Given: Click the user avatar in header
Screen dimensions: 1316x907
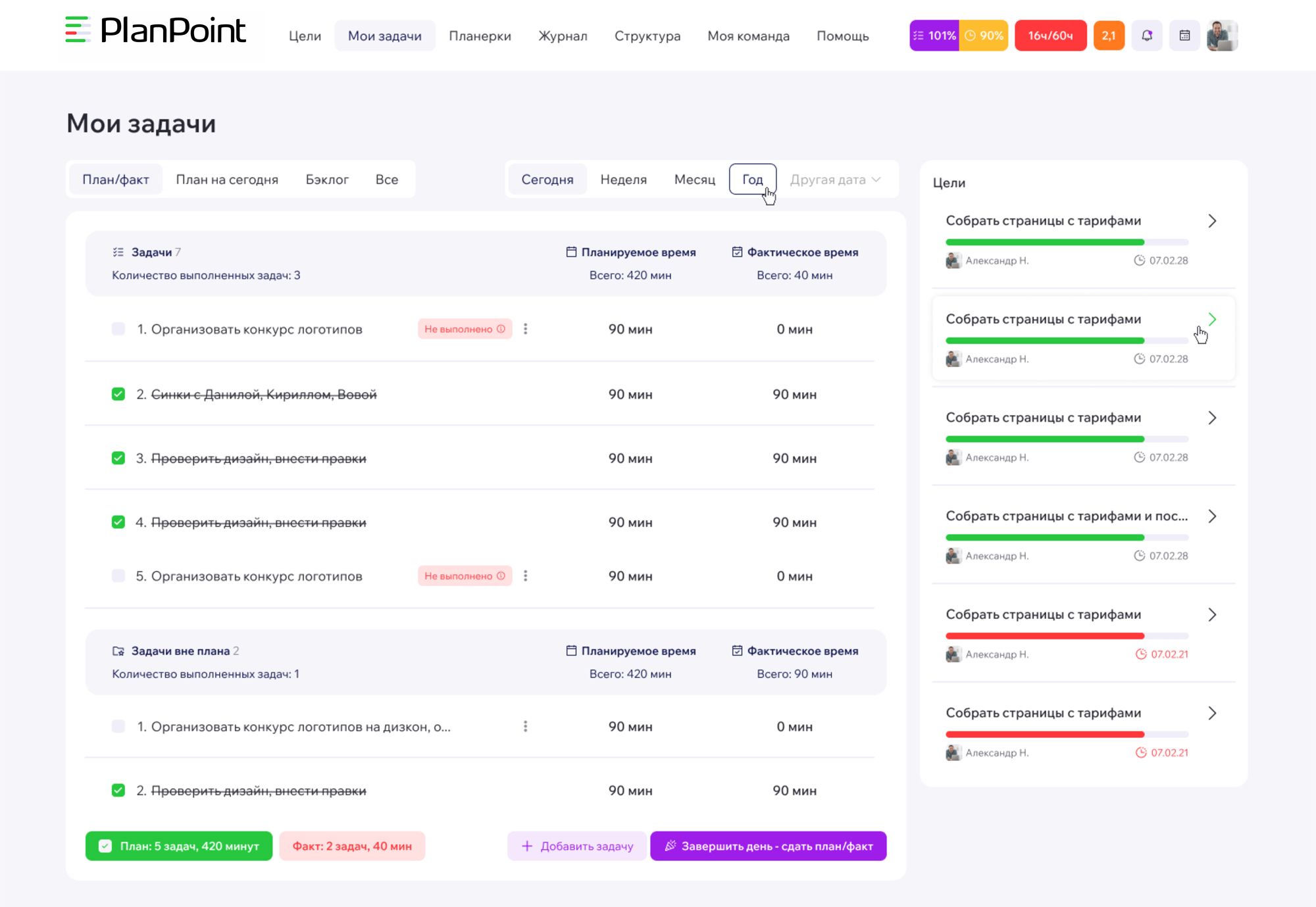Looking at the screenshot, I should point(1222,36).
